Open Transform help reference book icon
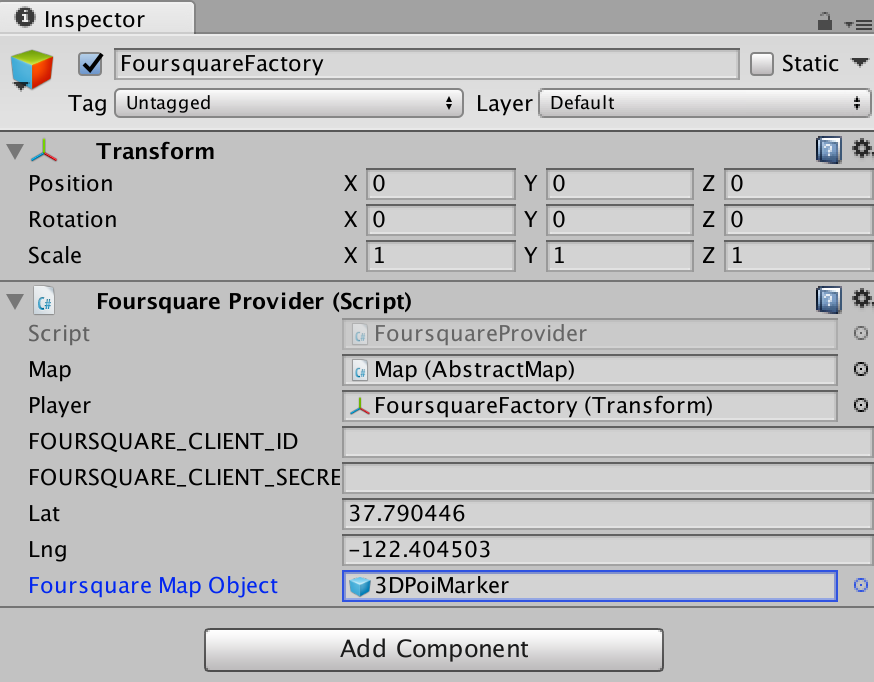This screenshot has height=682, width=874. coord(829,150)
